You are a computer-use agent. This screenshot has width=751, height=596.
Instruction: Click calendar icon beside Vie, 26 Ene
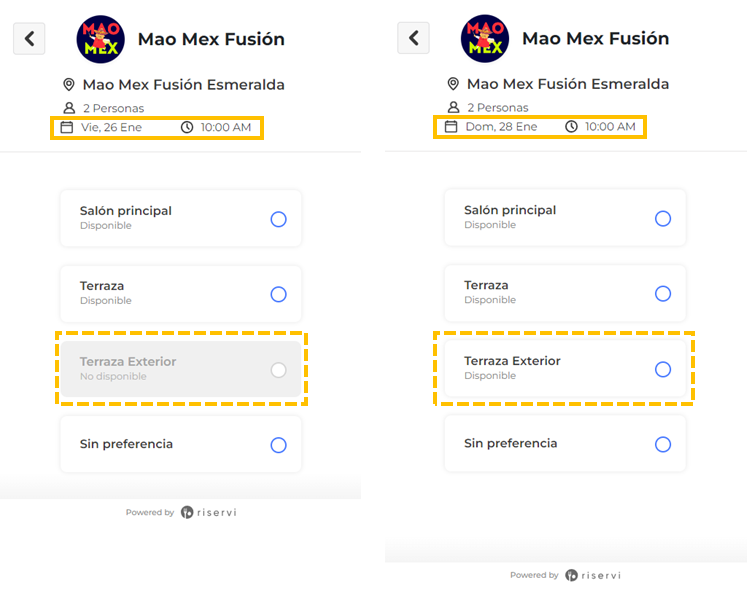67,127
